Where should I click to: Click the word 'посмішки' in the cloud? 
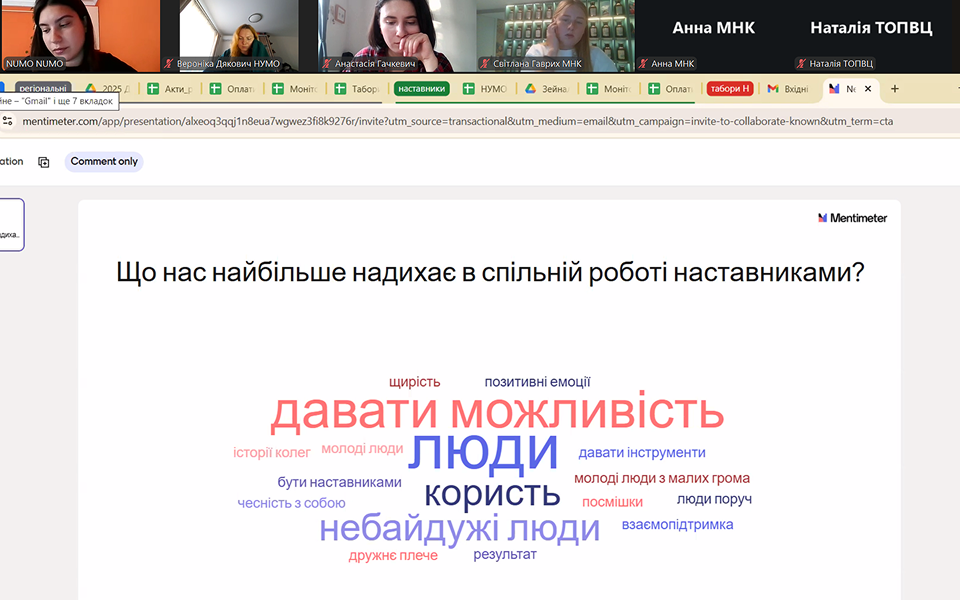coord(612,502)
